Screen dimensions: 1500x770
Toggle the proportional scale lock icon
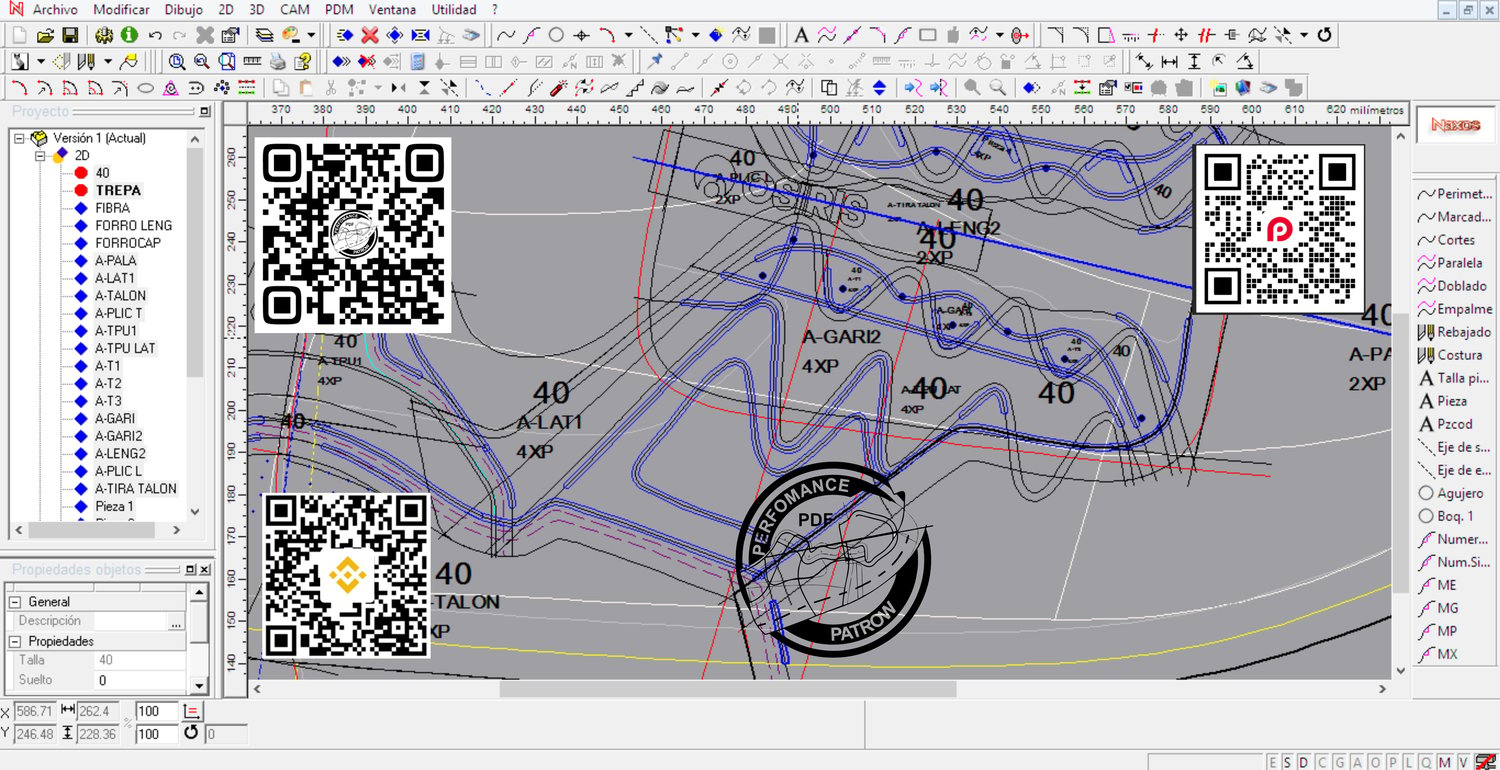[192, 711]
